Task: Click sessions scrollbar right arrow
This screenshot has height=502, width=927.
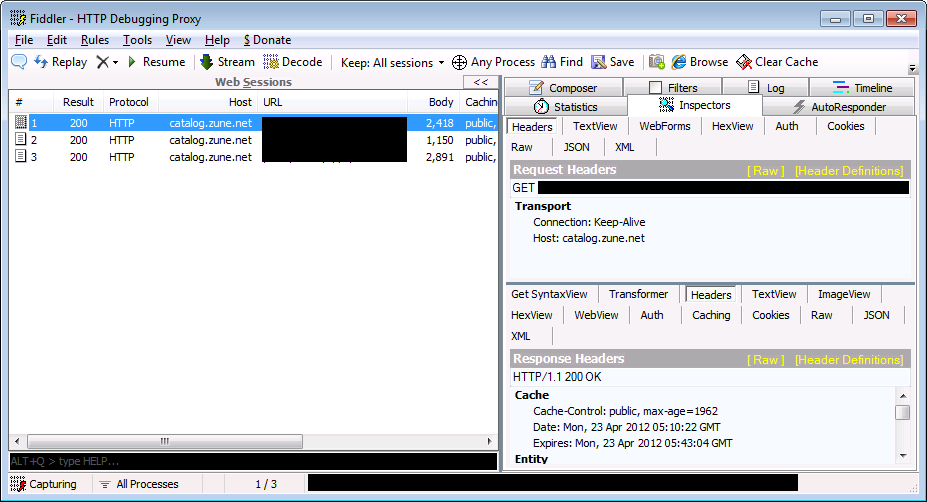Action: coord(489,441)
